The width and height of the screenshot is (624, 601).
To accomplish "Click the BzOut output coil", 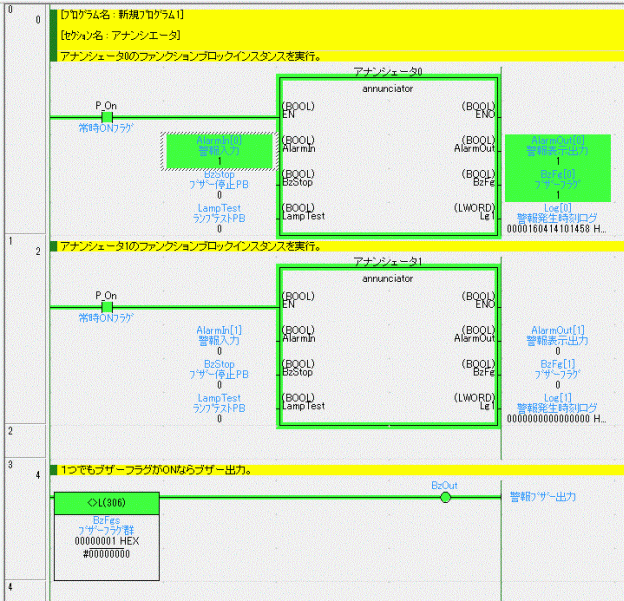I will [x=445, y=497].
